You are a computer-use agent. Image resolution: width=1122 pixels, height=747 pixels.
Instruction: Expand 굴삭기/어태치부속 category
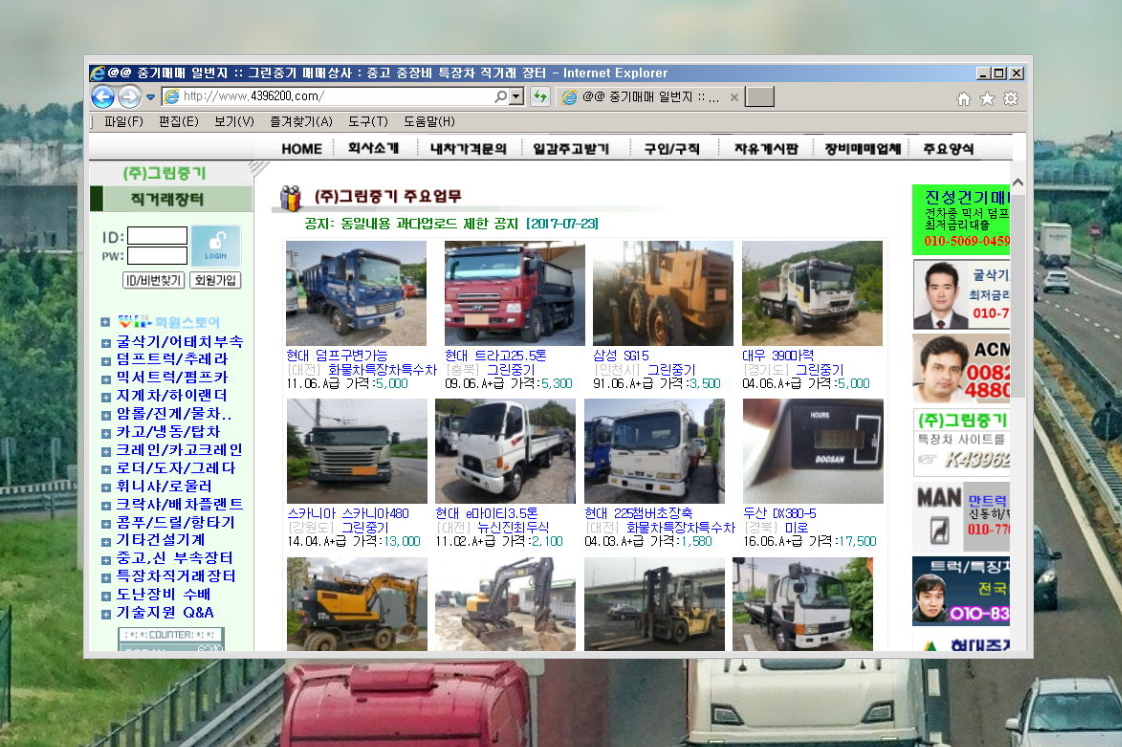point(105,343)
